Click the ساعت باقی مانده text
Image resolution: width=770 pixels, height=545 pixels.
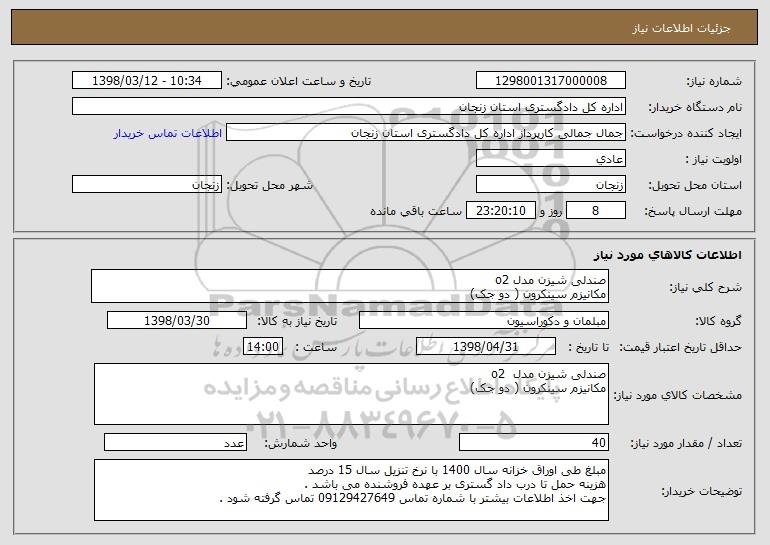coord(416,212)
